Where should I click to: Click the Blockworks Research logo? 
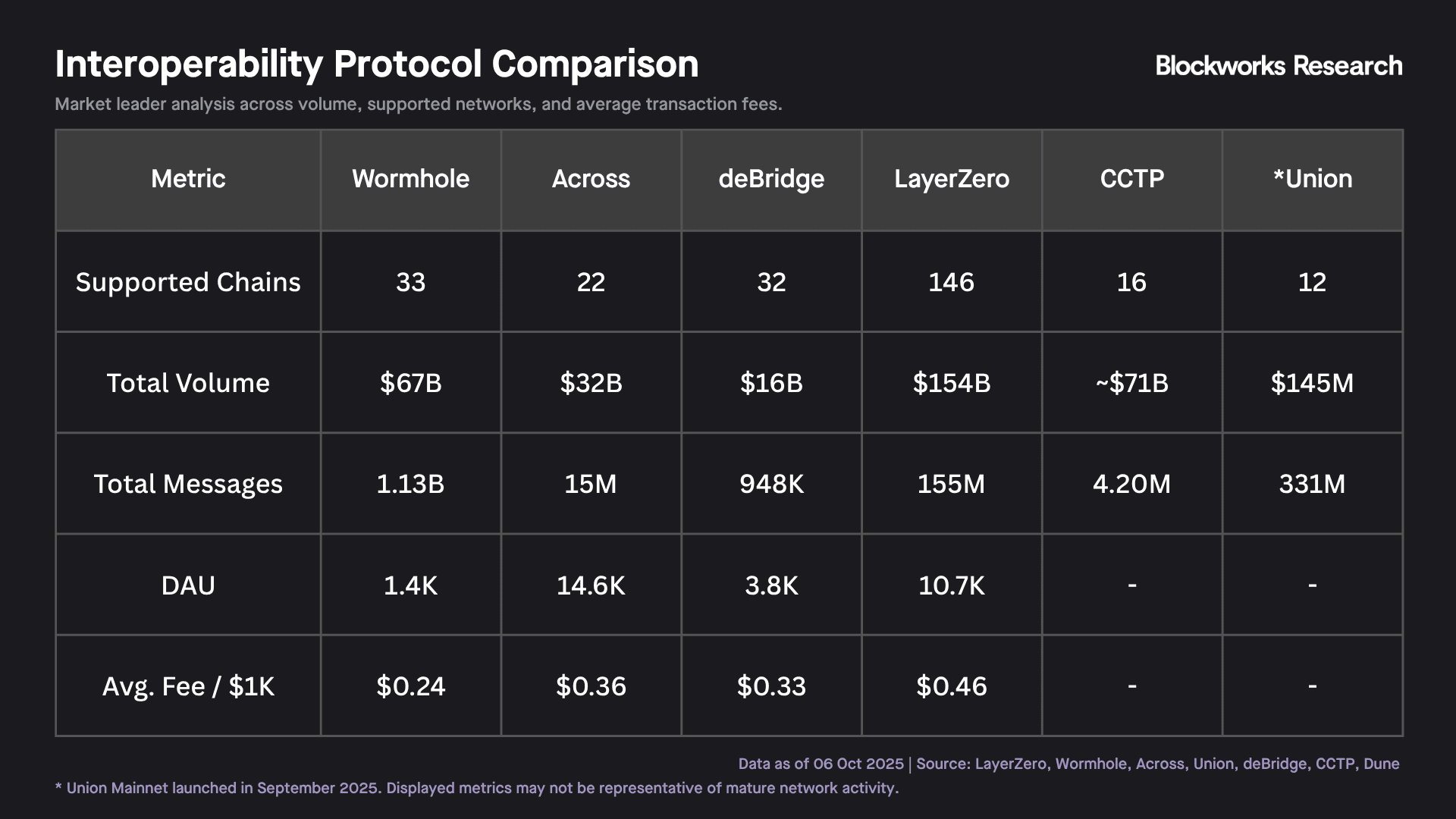(1279, 66)
